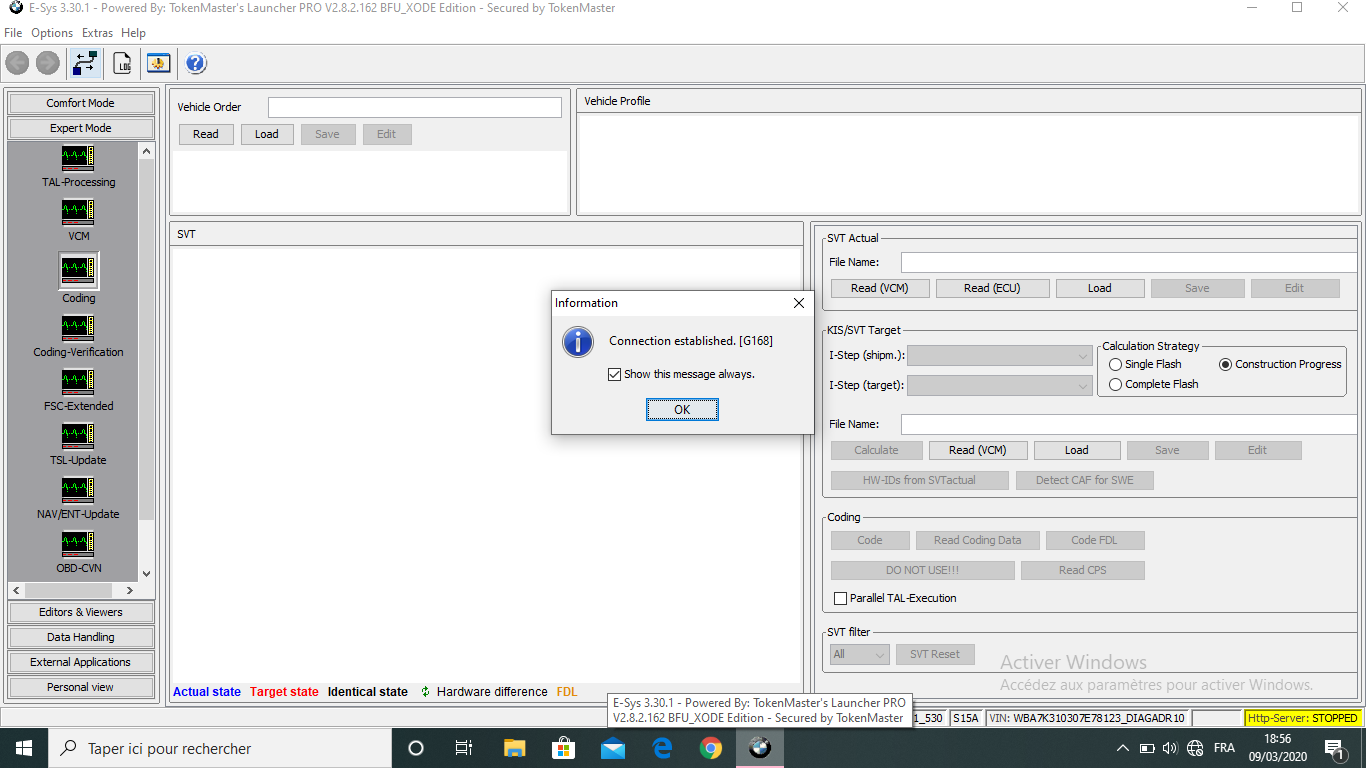Open the FSC-Extended module icon
The height and width of the screenshot is (768, 1366).
click(x=78, y=382)
